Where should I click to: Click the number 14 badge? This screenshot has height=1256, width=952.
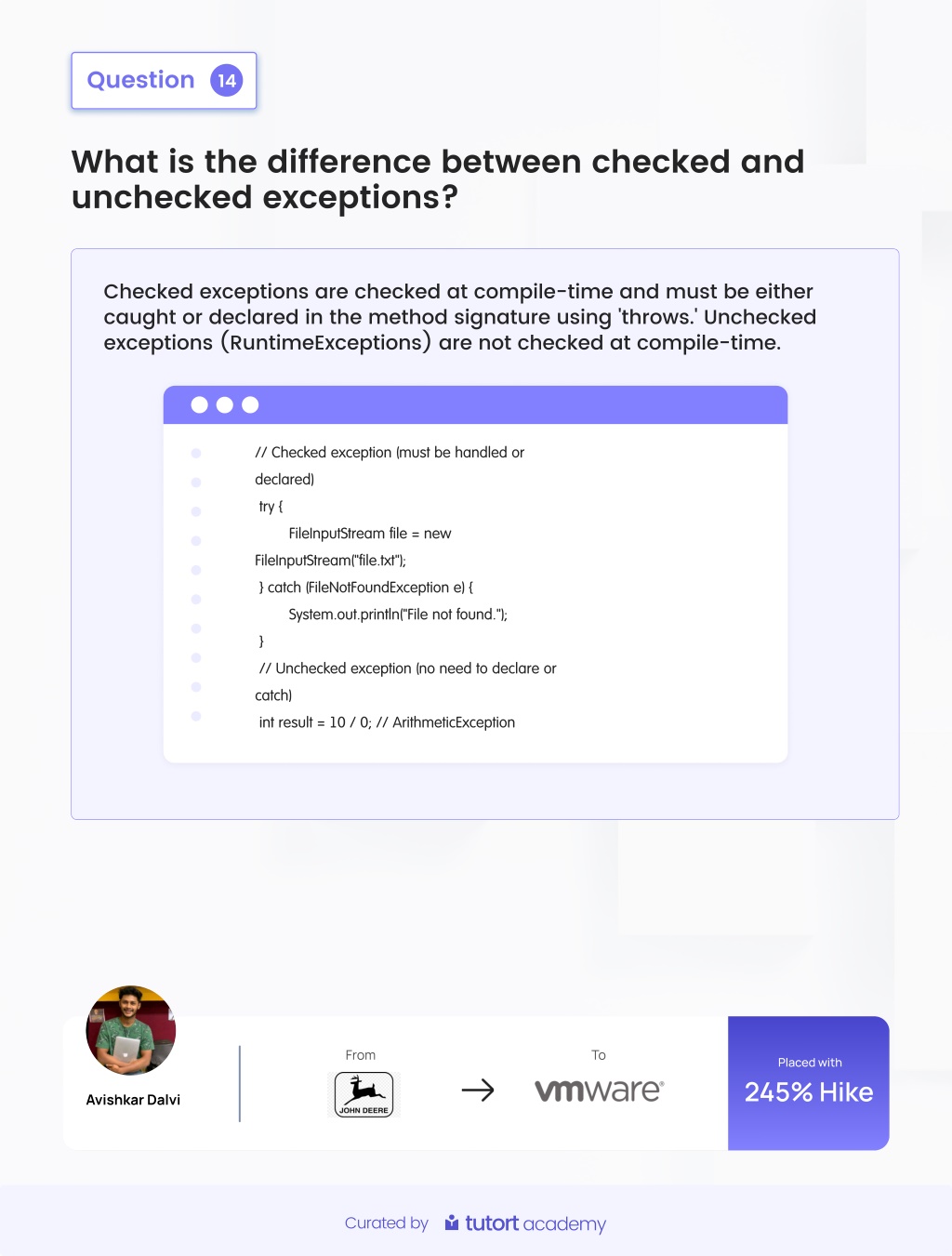point(227,81)
